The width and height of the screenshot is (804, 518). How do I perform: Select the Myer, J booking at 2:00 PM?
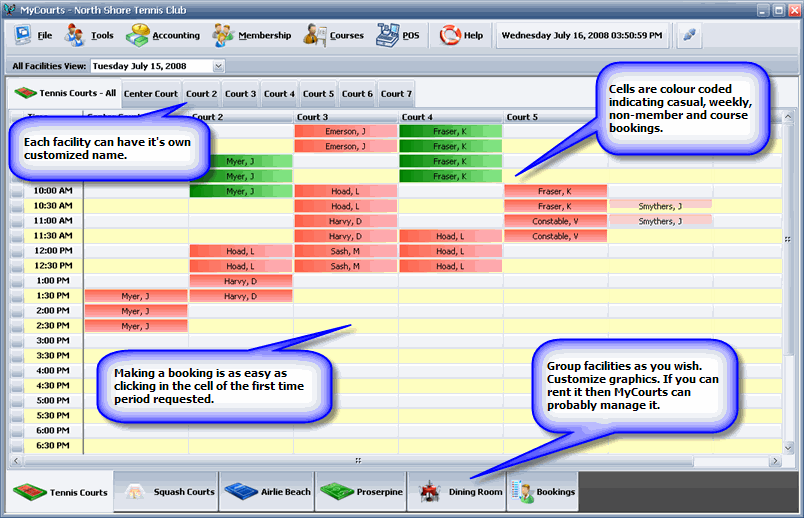point(136,311)
